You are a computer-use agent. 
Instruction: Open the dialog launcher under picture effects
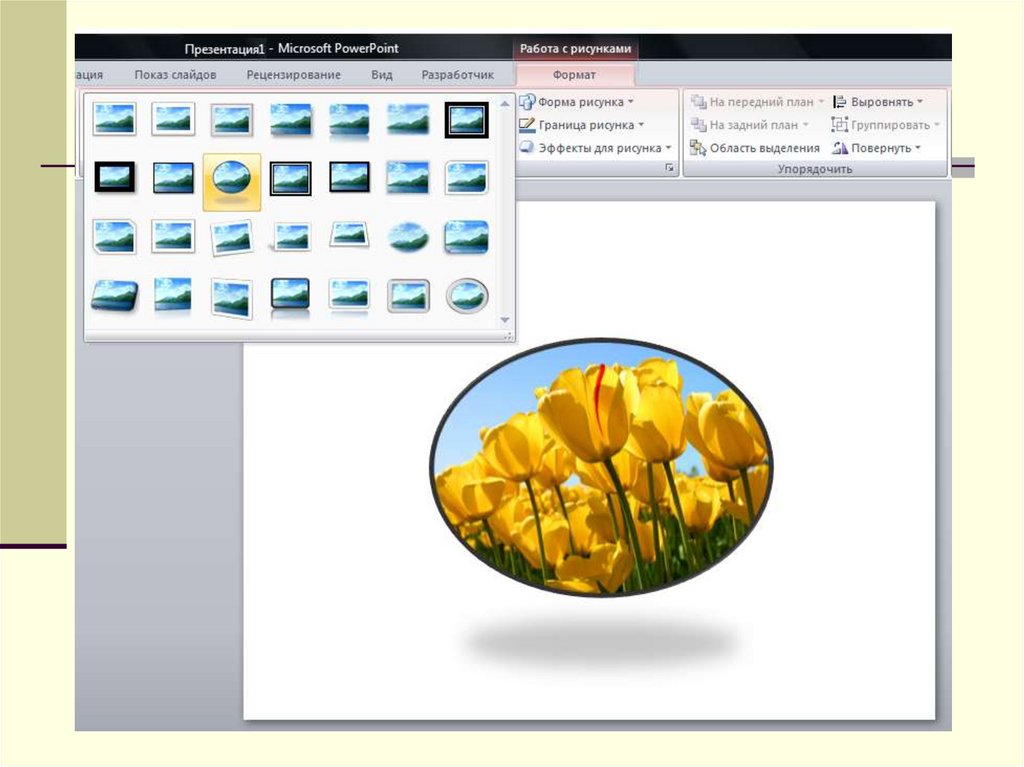670,170
